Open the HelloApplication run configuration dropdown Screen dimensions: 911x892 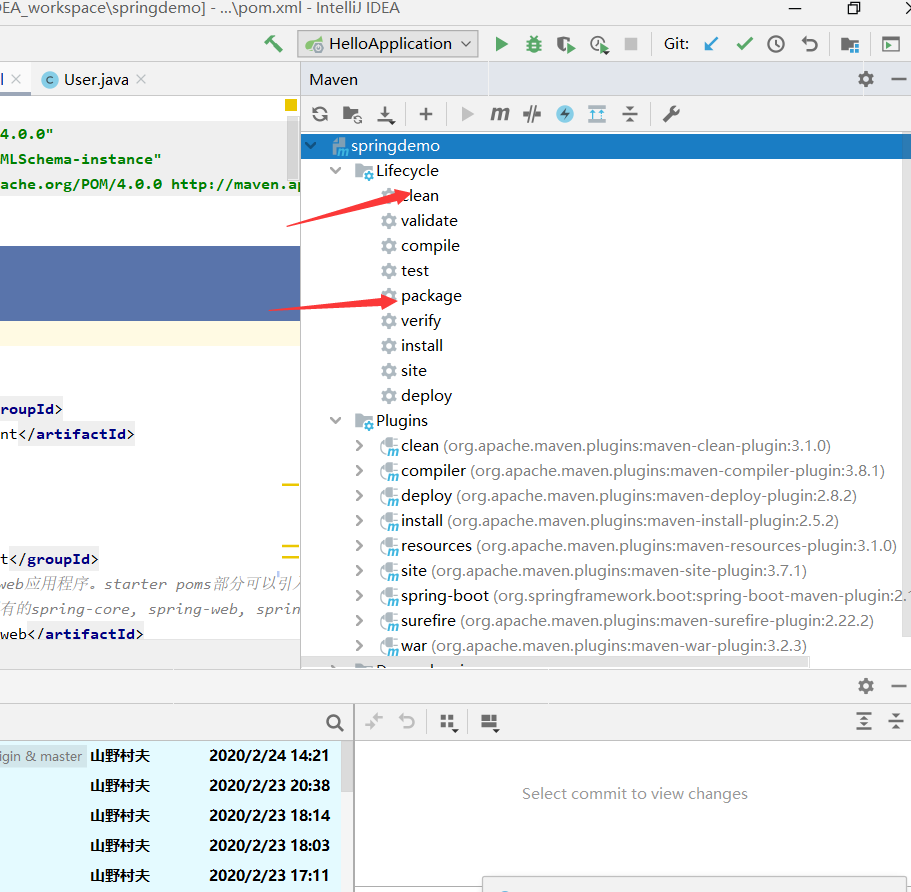click(x=388, y=44)
